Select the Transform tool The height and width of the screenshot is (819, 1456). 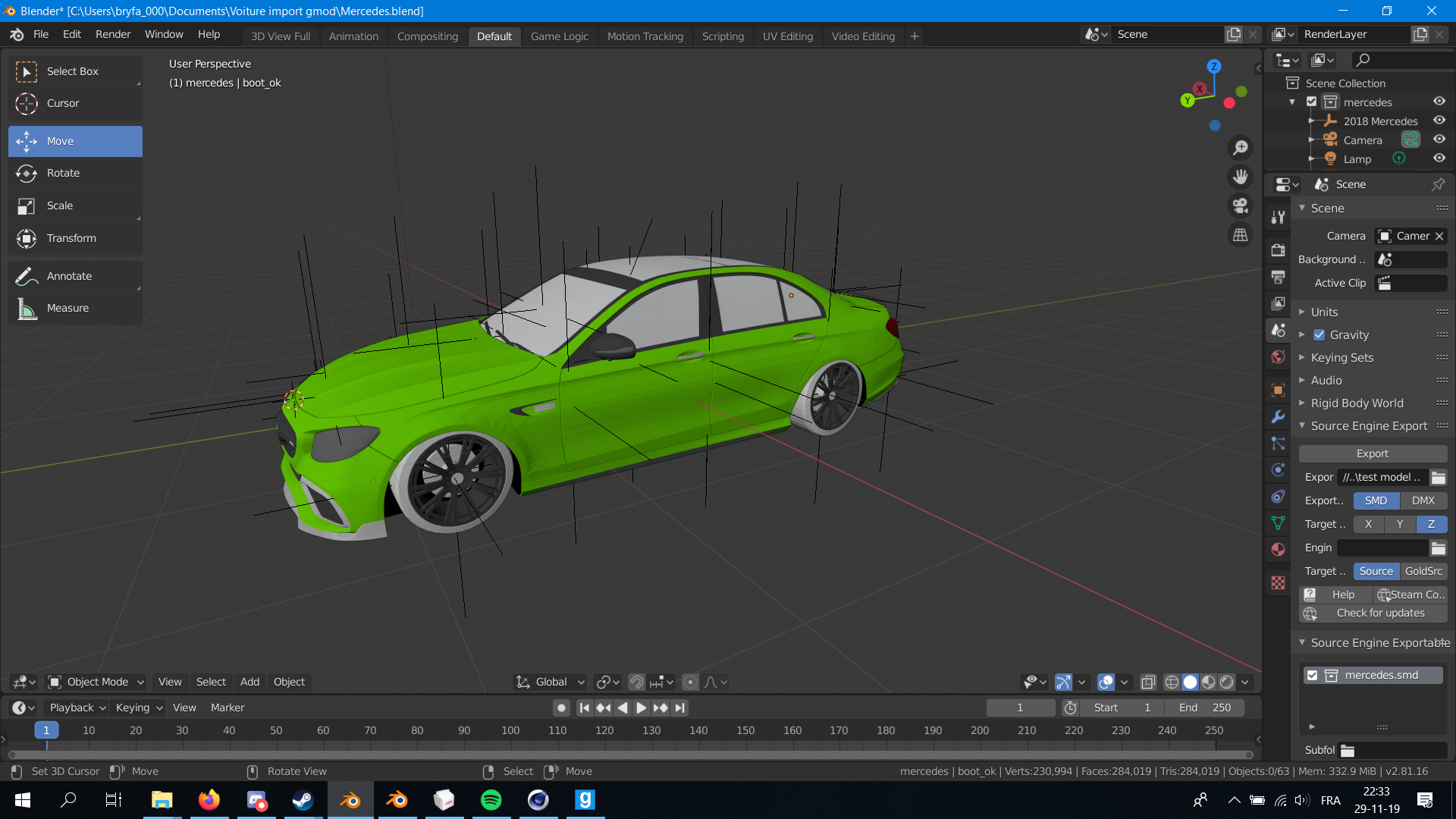[75, 238]
